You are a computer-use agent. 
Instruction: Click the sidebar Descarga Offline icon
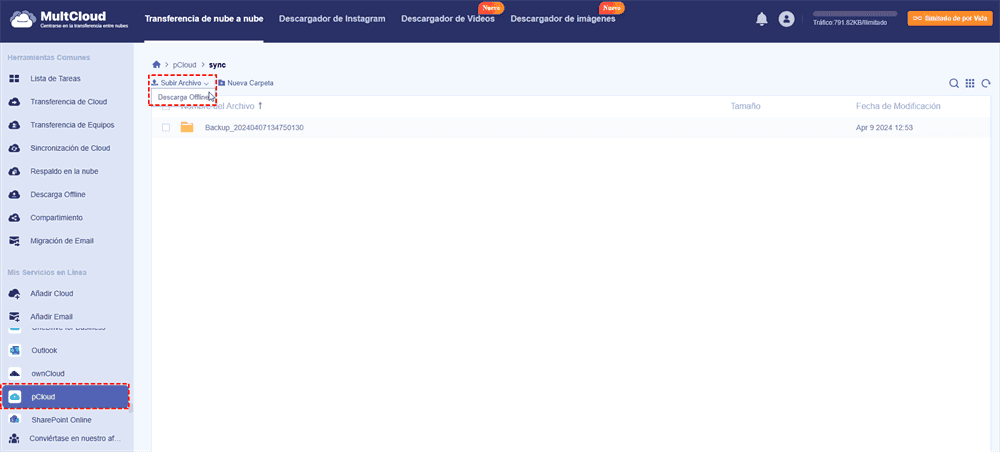coord(14,194)
